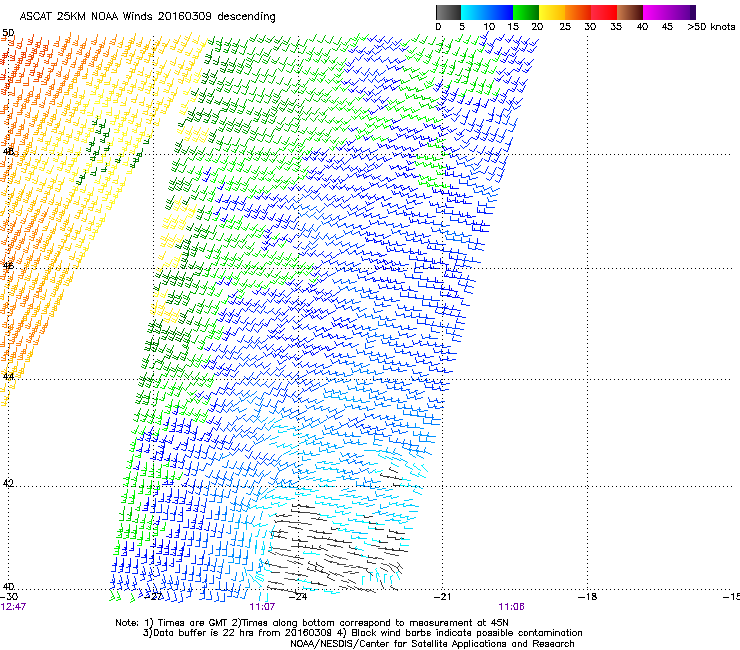Click the brown 35-40 knots legend swatch
This screenshot has width=740, height=650.
point(630,12)
